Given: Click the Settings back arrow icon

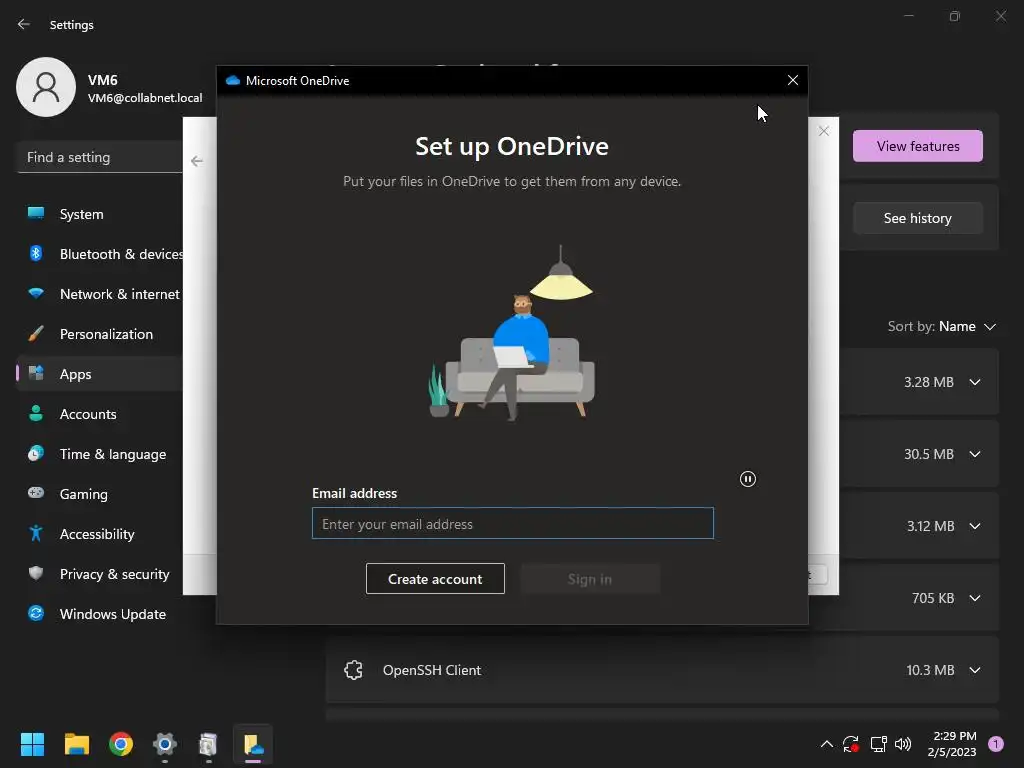Looking at the screenshot, I should tap(24, 24).
